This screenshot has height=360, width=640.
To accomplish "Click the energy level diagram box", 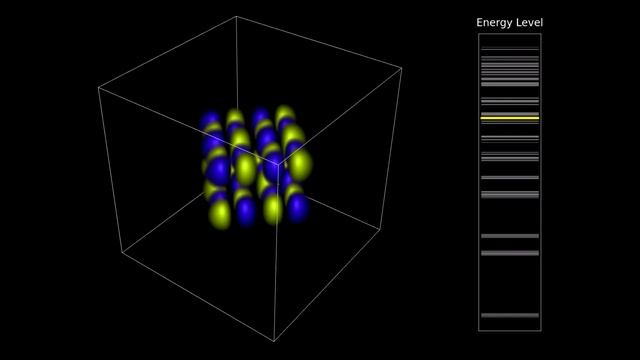I will pyautogui.click(x=510, y=182).
